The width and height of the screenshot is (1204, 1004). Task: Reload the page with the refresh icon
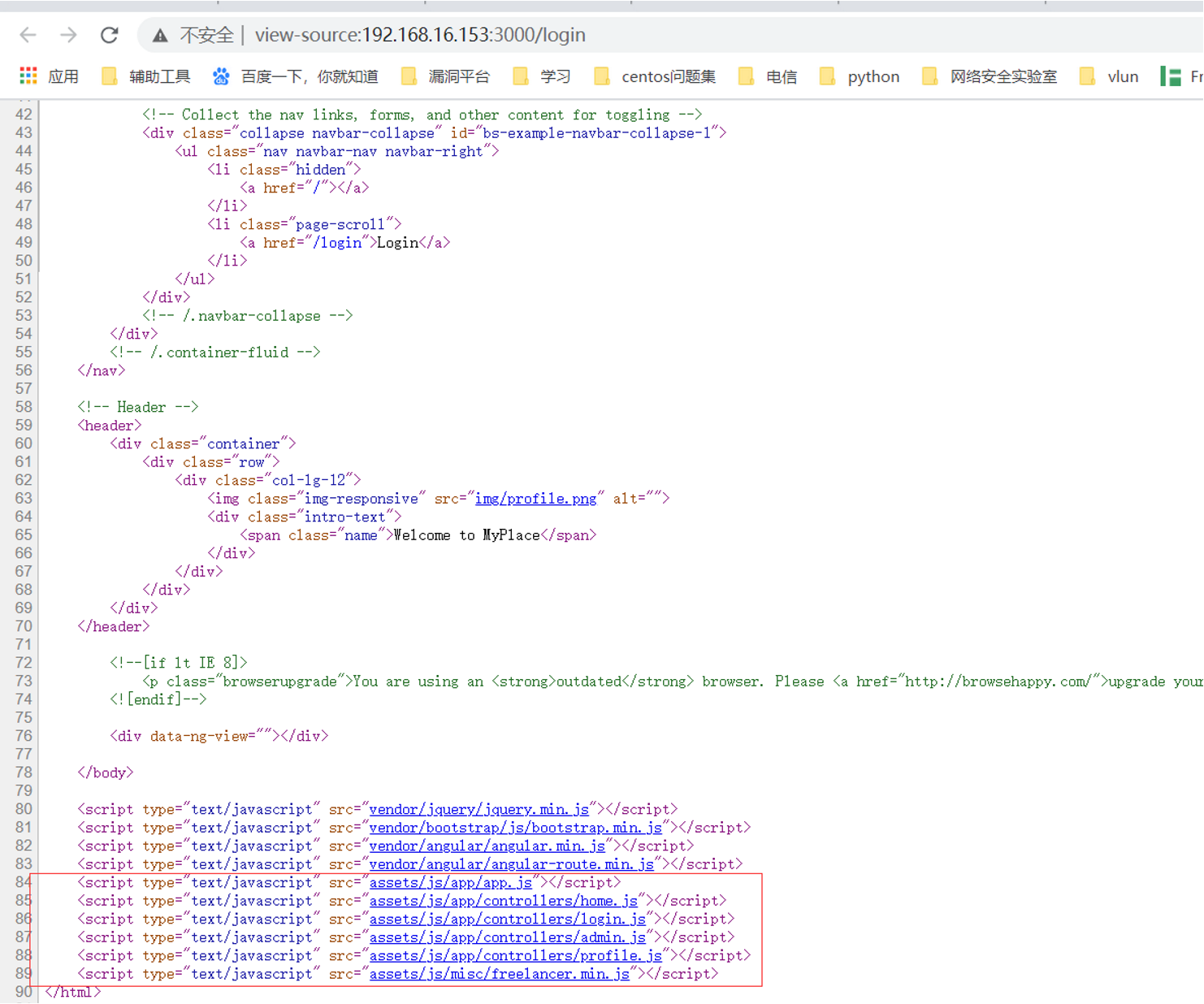point(110,35)
